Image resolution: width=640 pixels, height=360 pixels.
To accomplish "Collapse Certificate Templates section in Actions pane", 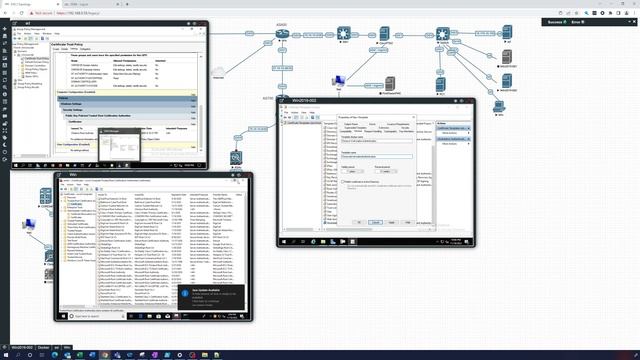I will [469, 129].
